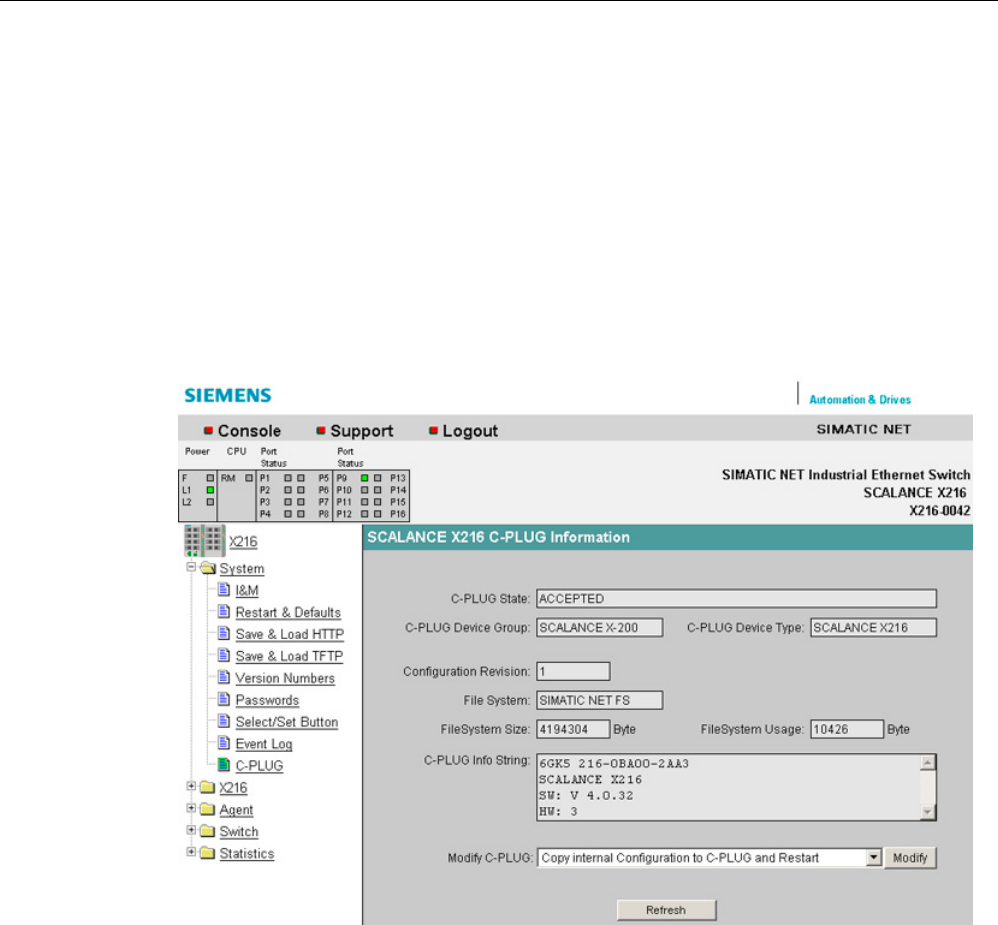Open the Support menu item

click(362, 431)
